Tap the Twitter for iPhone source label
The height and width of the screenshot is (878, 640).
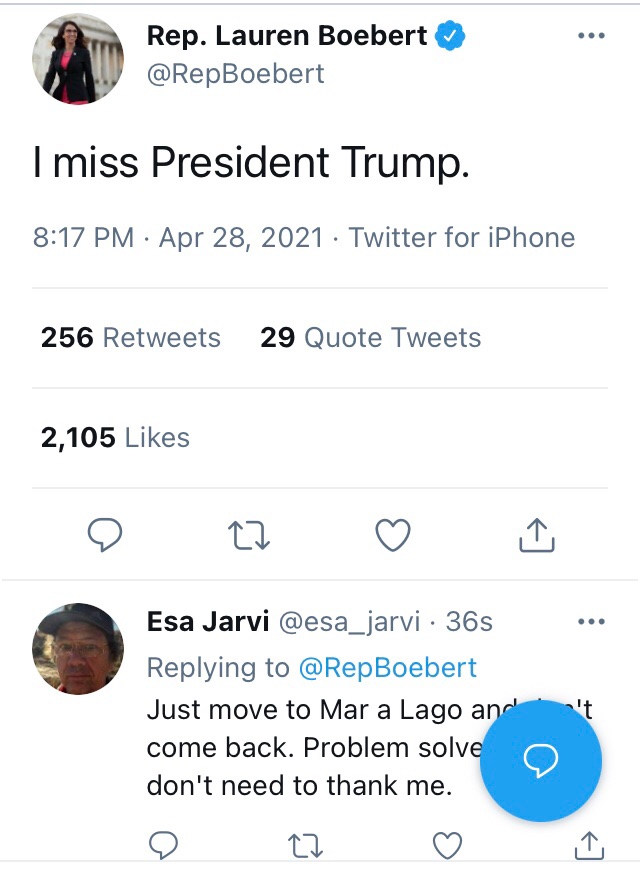[462, 238]
